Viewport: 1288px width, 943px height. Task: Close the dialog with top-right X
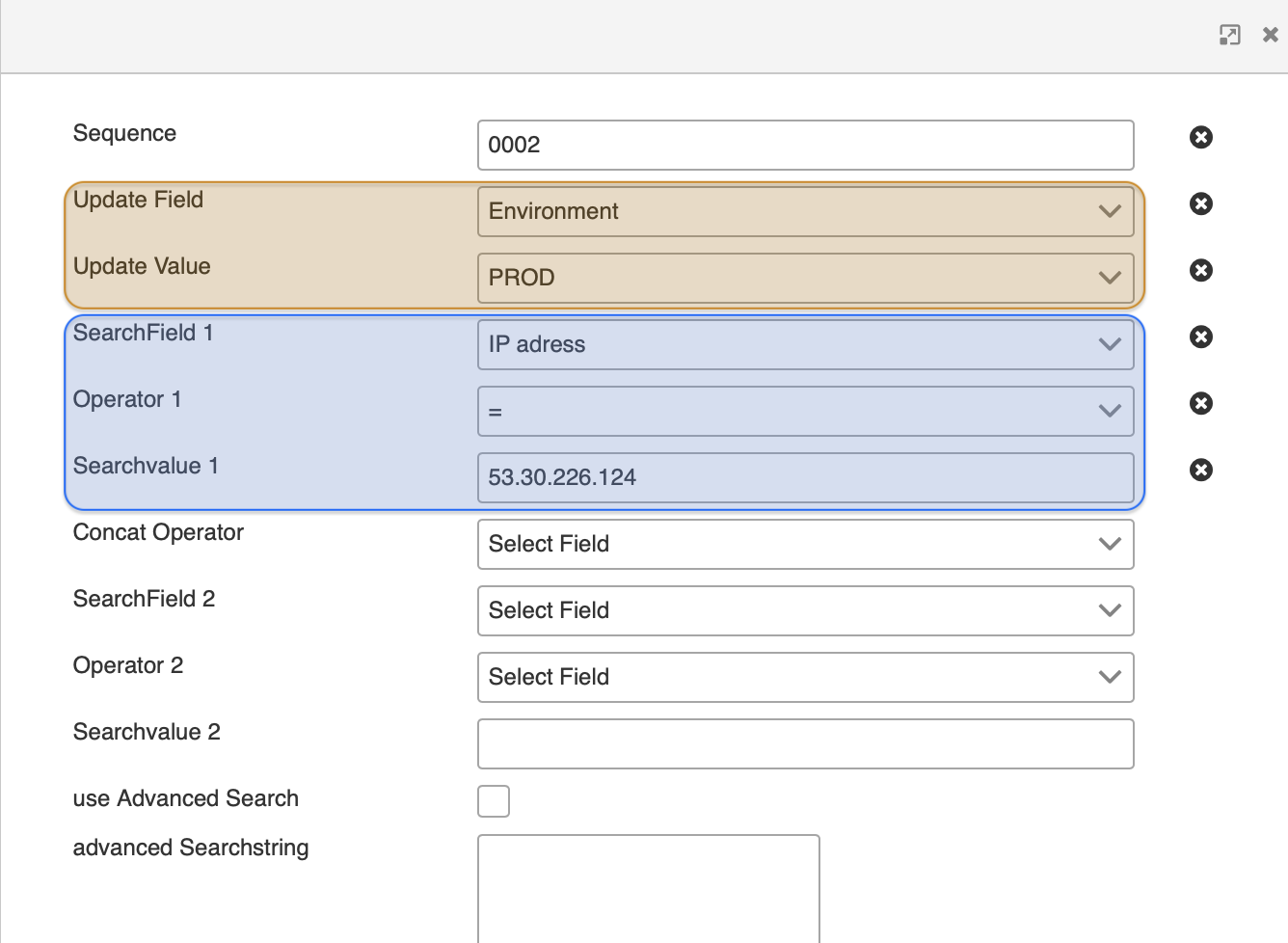[1270, 36]
